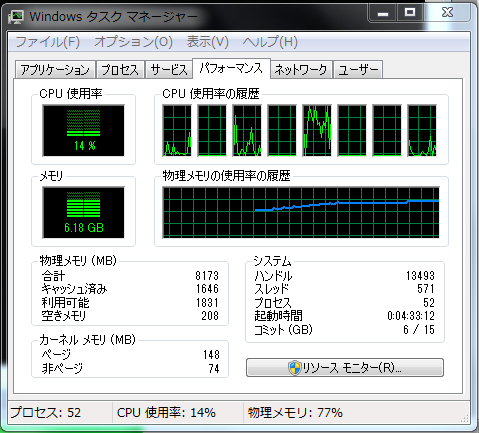
Task: Click the status bar CPU 使用率: 14% entry
Action: coord(166,413)
